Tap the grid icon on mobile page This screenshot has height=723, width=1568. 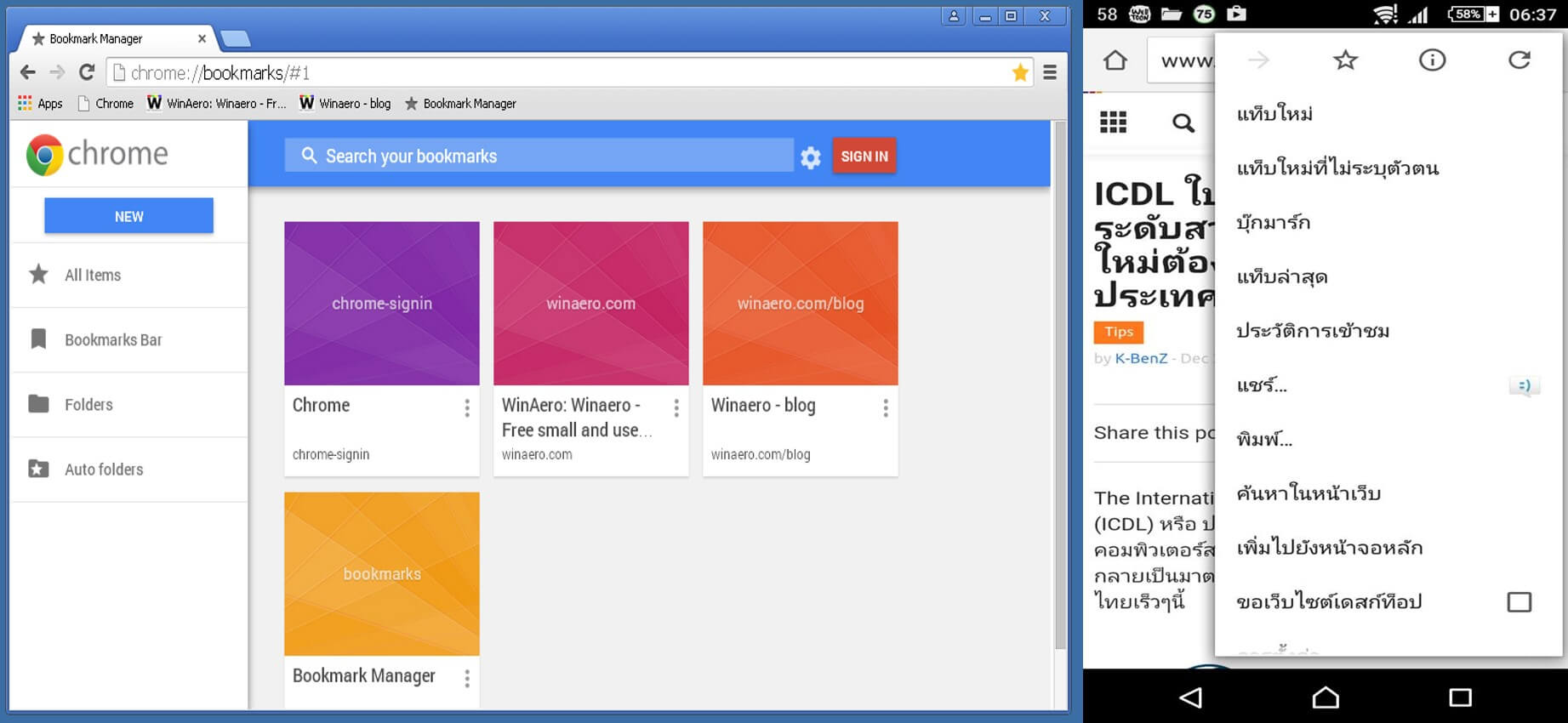tap(1113, 122)
